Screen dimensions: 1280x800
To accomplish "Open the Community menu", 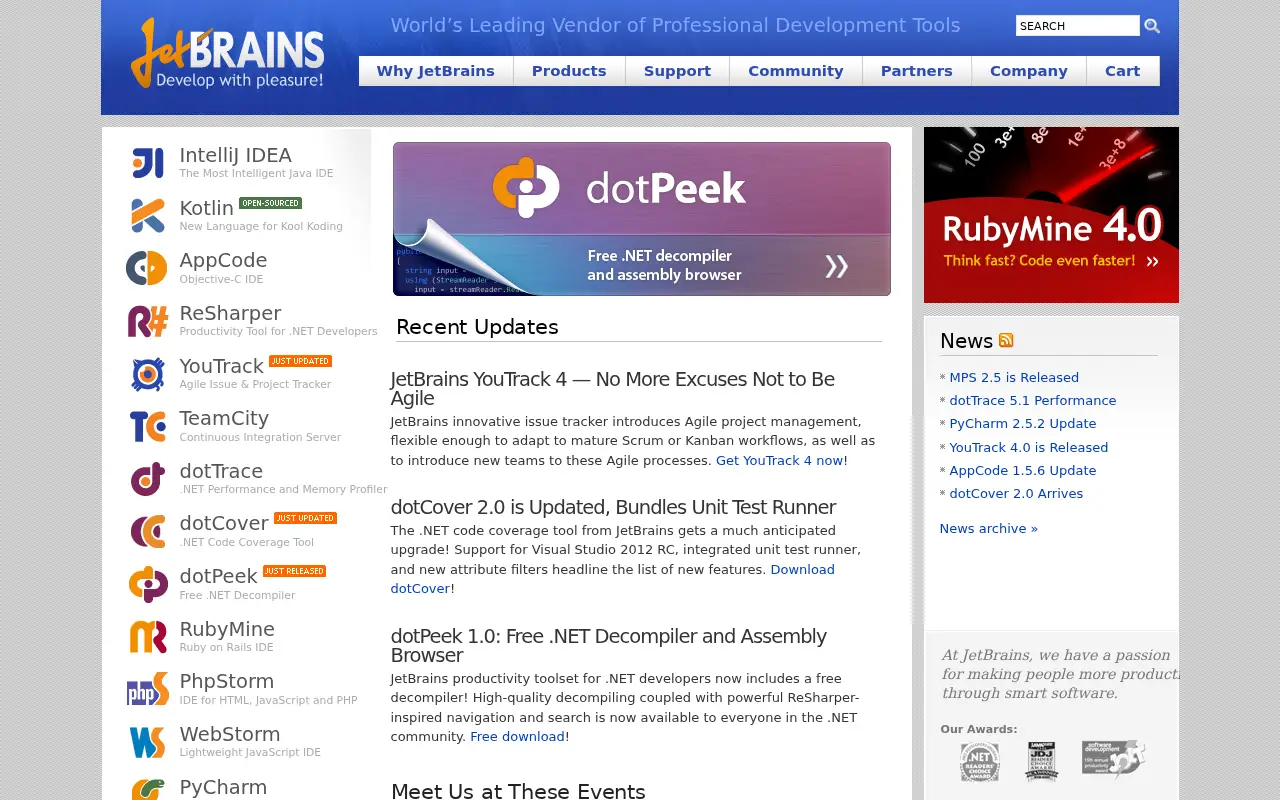I will tap(796, 71).
